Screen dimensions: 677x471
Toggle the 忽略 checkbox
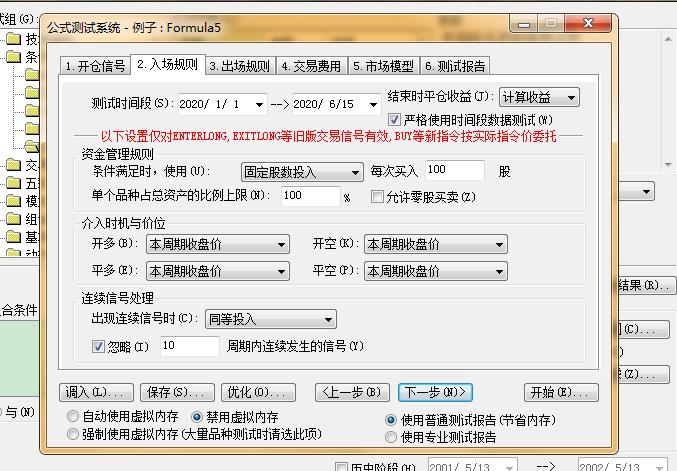click(x=98, y=346)
